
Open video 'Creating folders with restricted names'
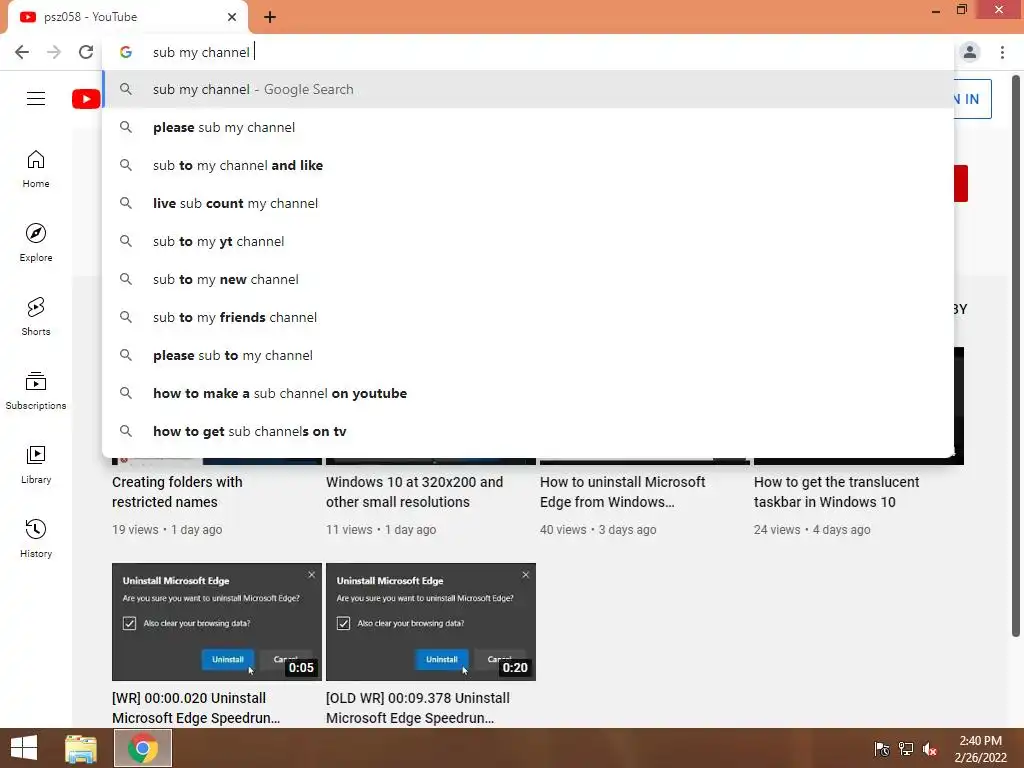(177, 492)
